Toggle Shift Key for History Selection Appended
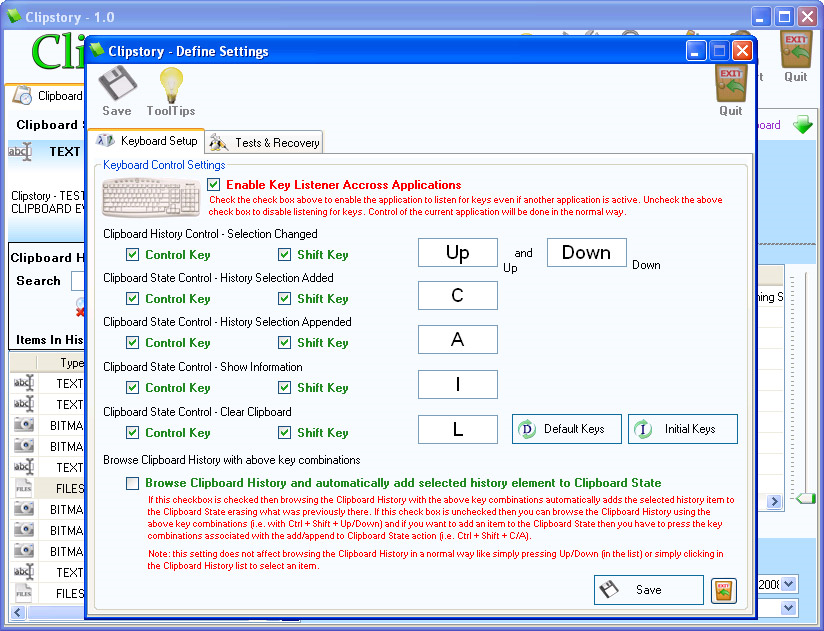Screen dimensions: 824x631 click(284, 343)
